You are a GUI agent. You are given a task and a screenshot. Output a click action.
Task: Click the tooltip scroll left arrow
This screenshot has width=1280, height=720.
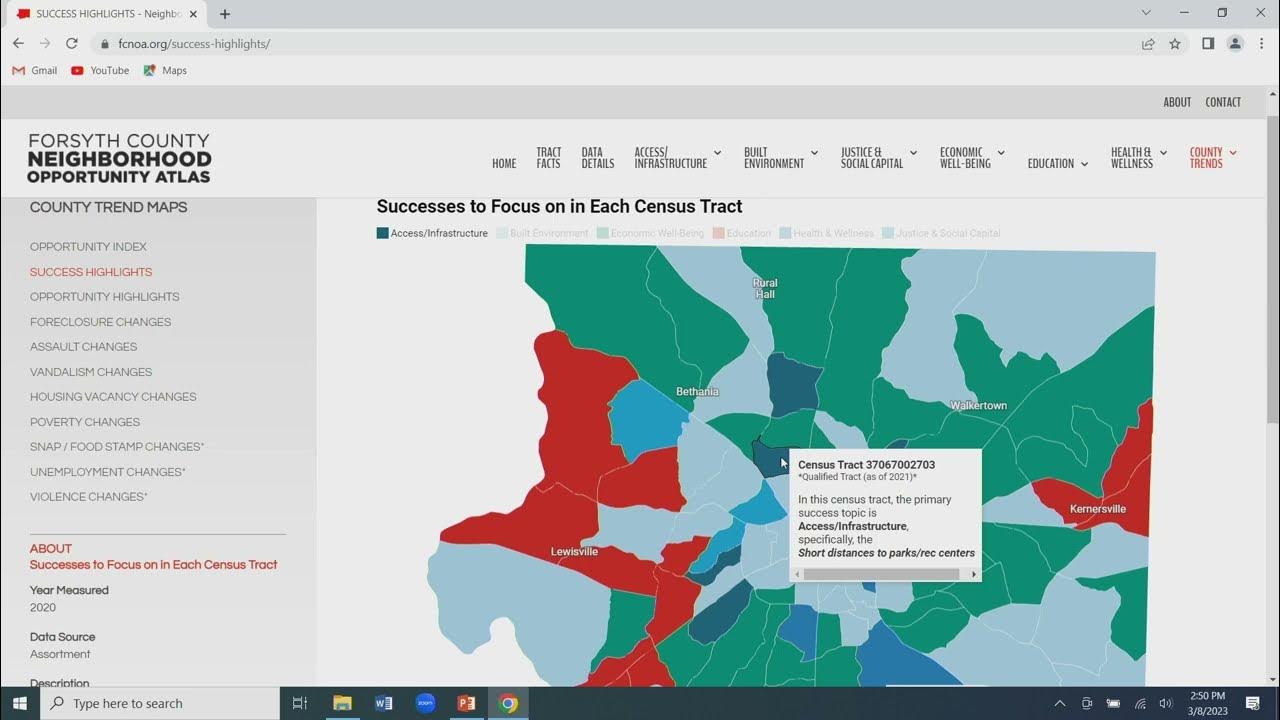(x=797, y=574)
